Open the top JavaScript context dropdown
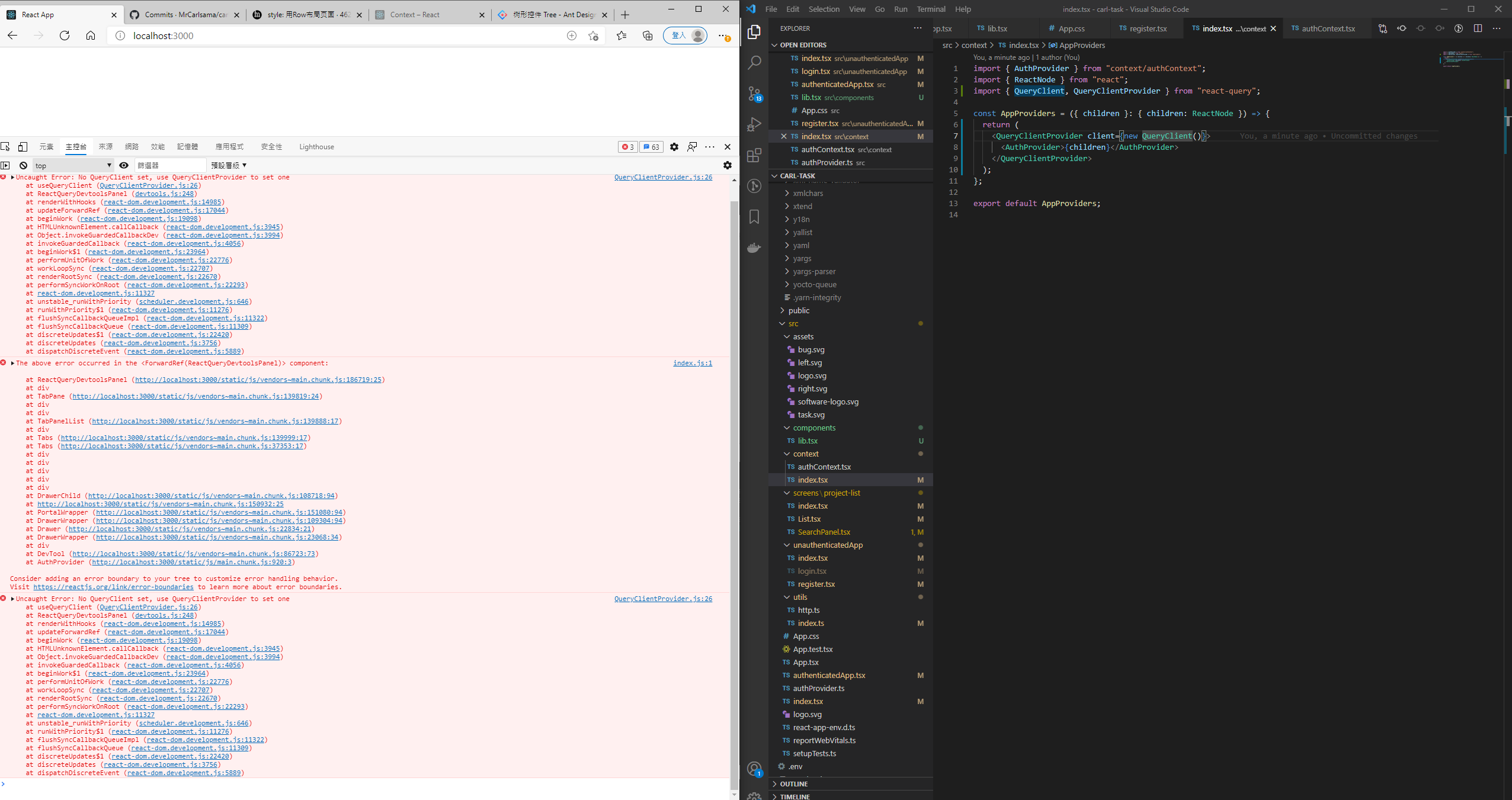The width and height of the screenshot is (1512, 800). [73, 165]
